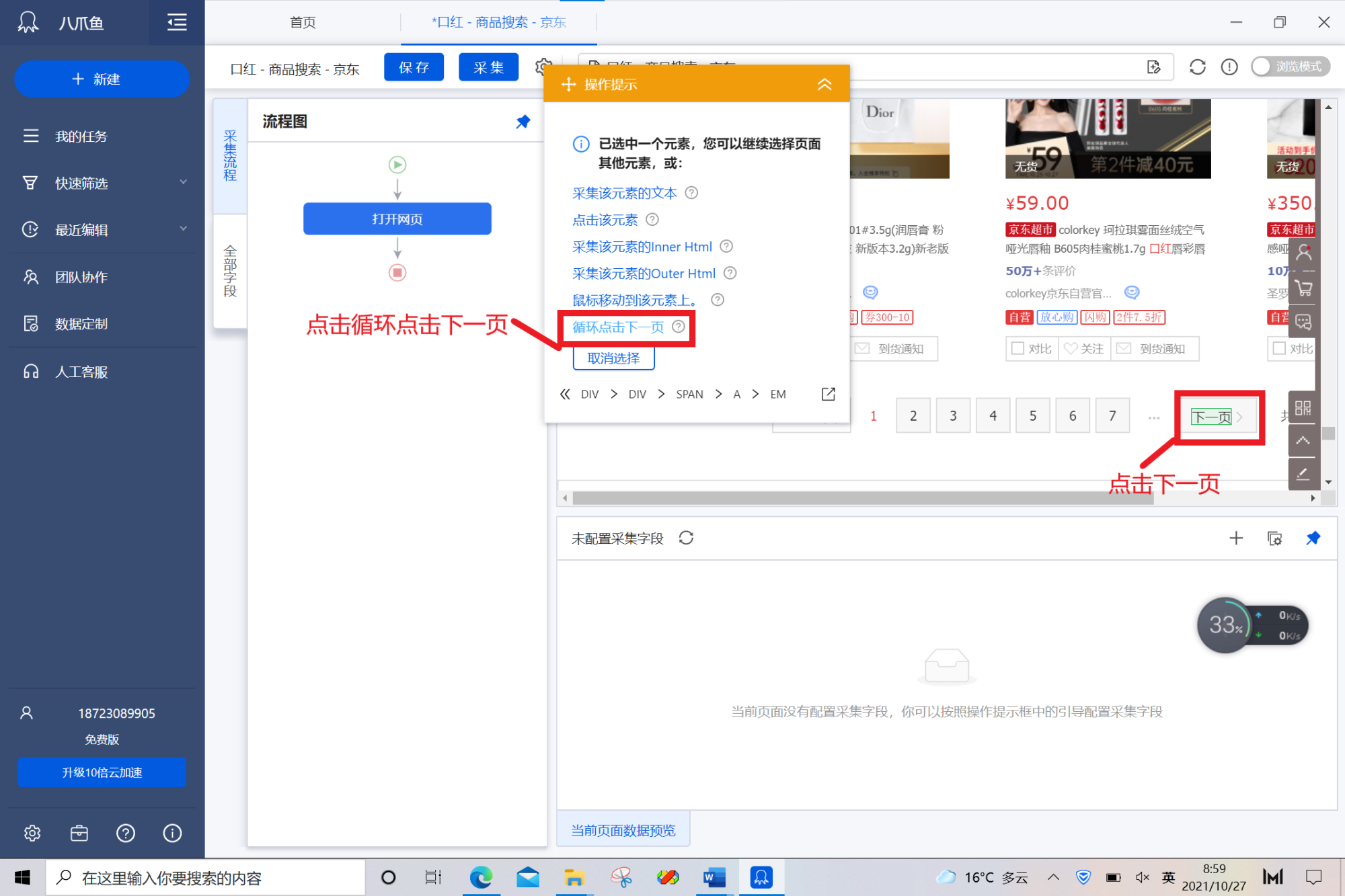Go to page 2 in pagination
1345x896 pixels.
pos(913,415)
